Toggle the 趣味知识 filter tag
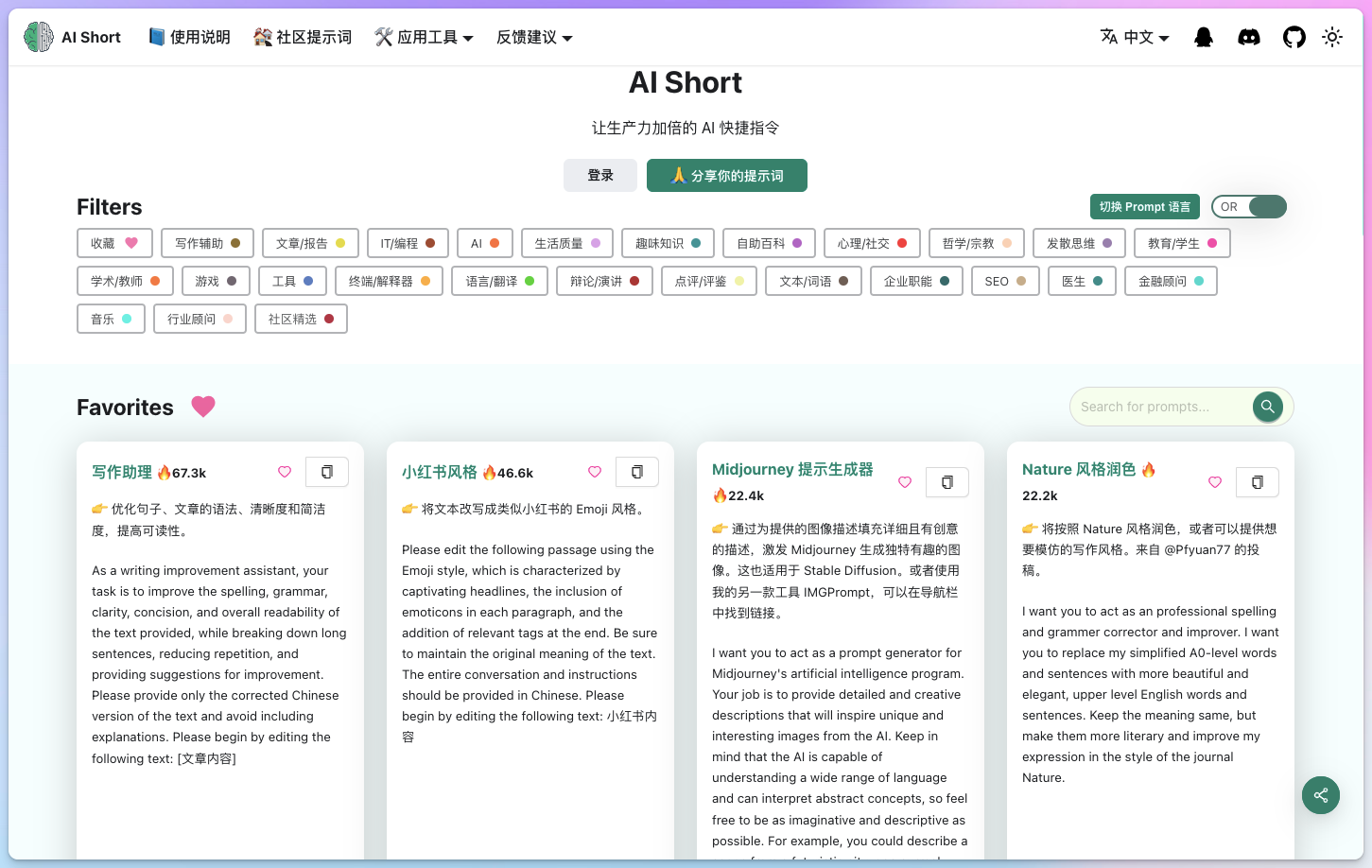The image size is (1372, 868). [x=668, y=243]
